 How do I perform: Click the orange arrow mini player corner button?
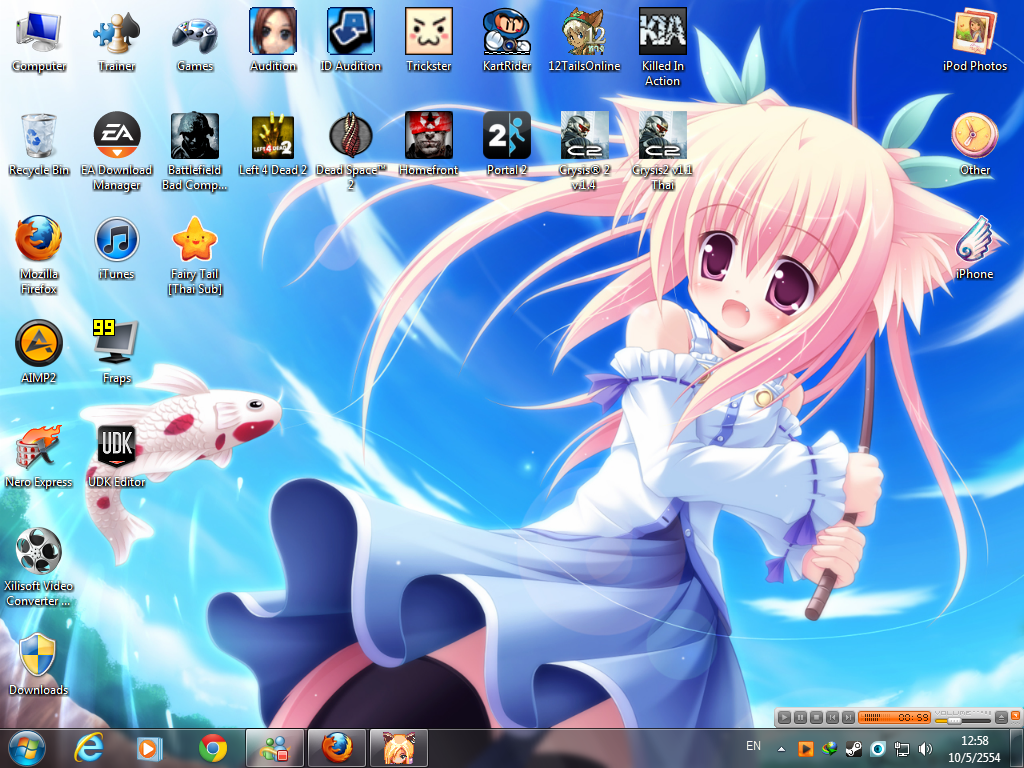click(x=1016, y=715)
